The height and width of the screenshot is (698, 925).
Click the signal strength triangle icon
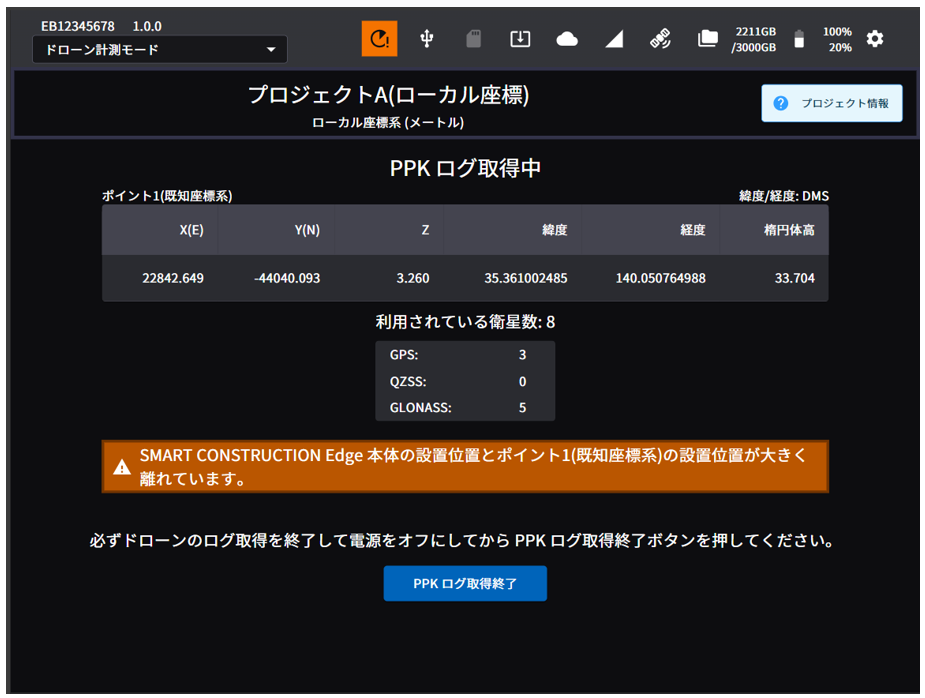pyautogui.click(x=614, y=39)
